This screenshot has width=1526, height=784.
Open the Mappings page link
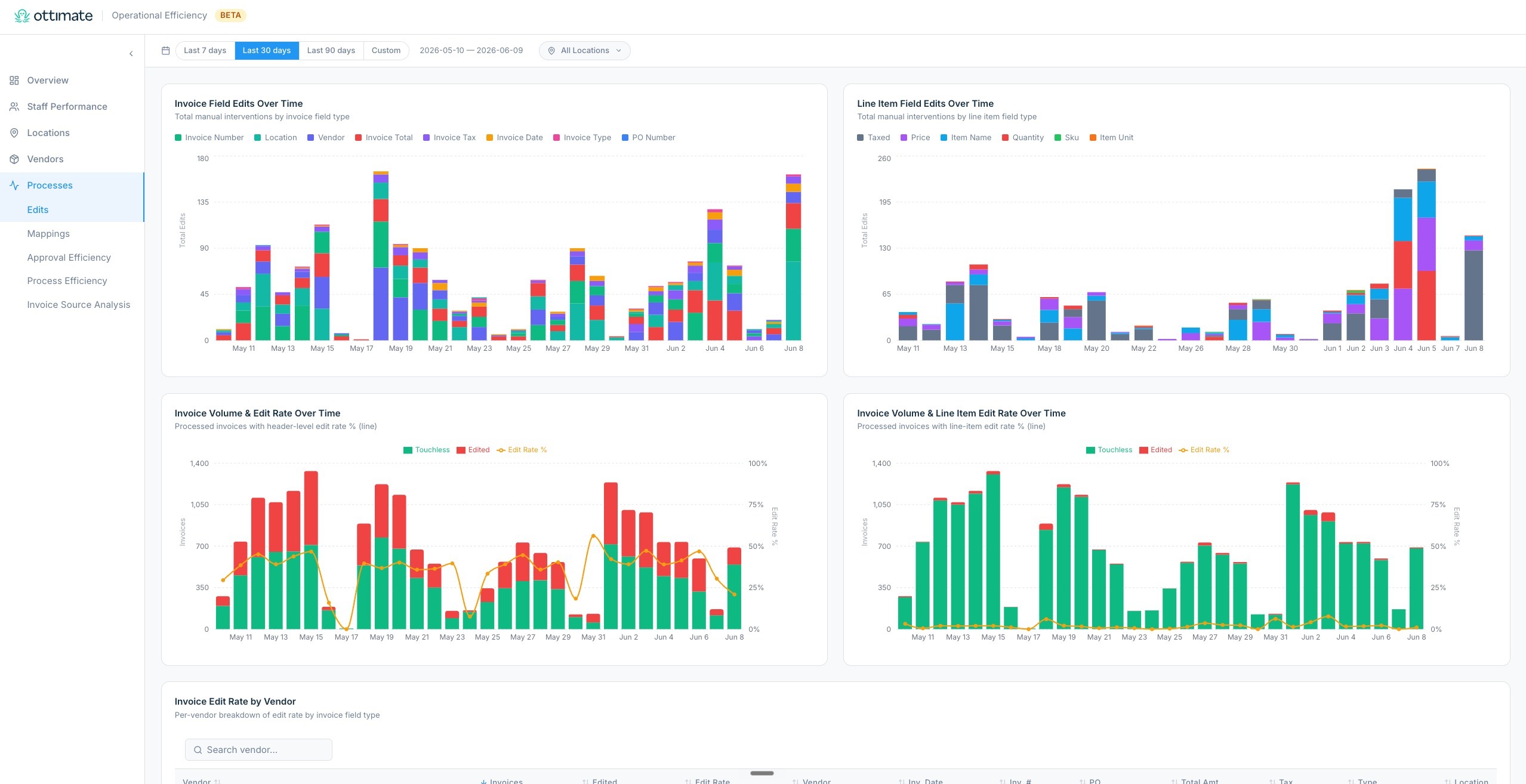48,234
